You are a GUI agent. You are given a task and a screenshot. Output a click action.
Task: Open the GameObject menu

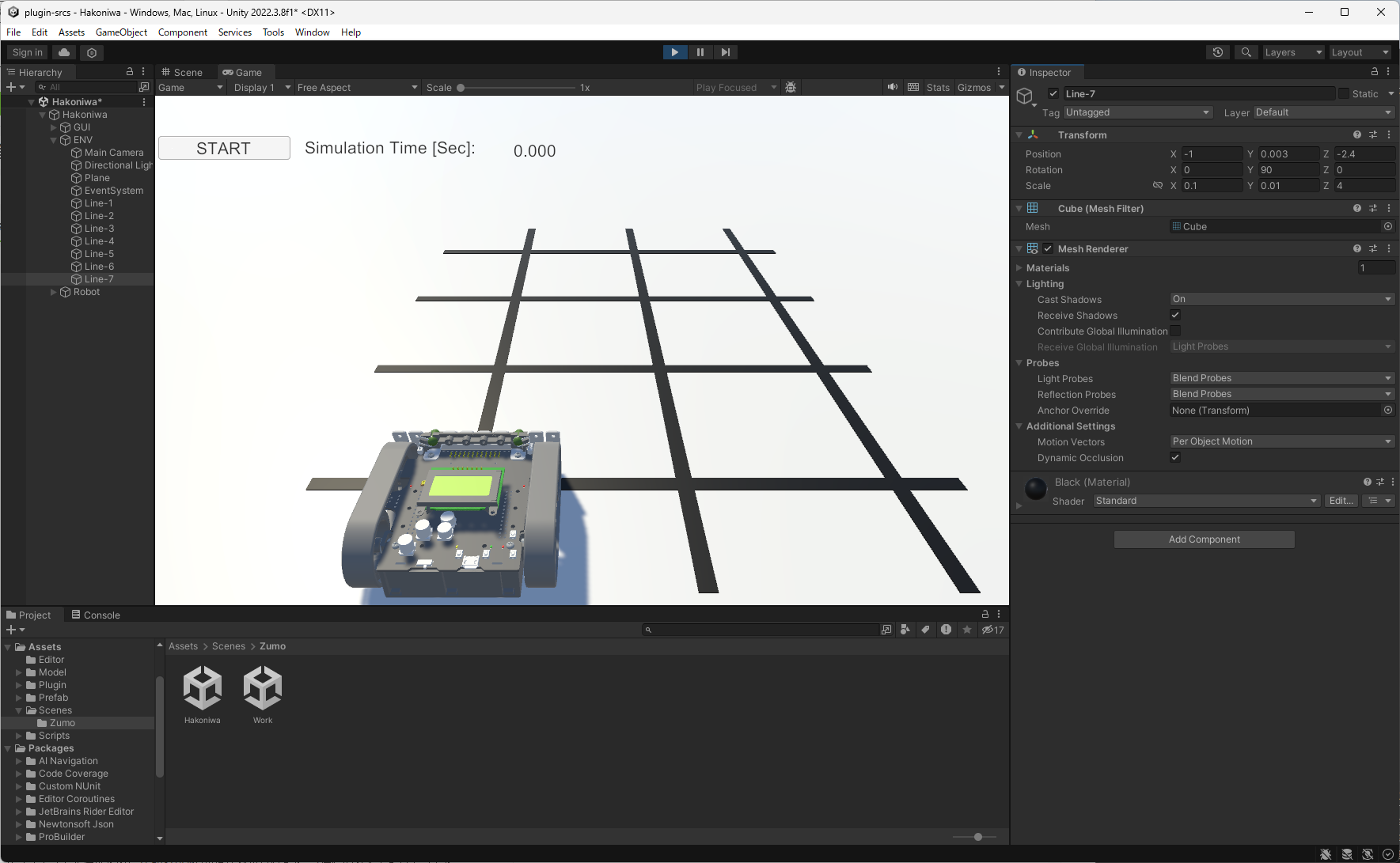pyautogui.click(x=121, y=32)
